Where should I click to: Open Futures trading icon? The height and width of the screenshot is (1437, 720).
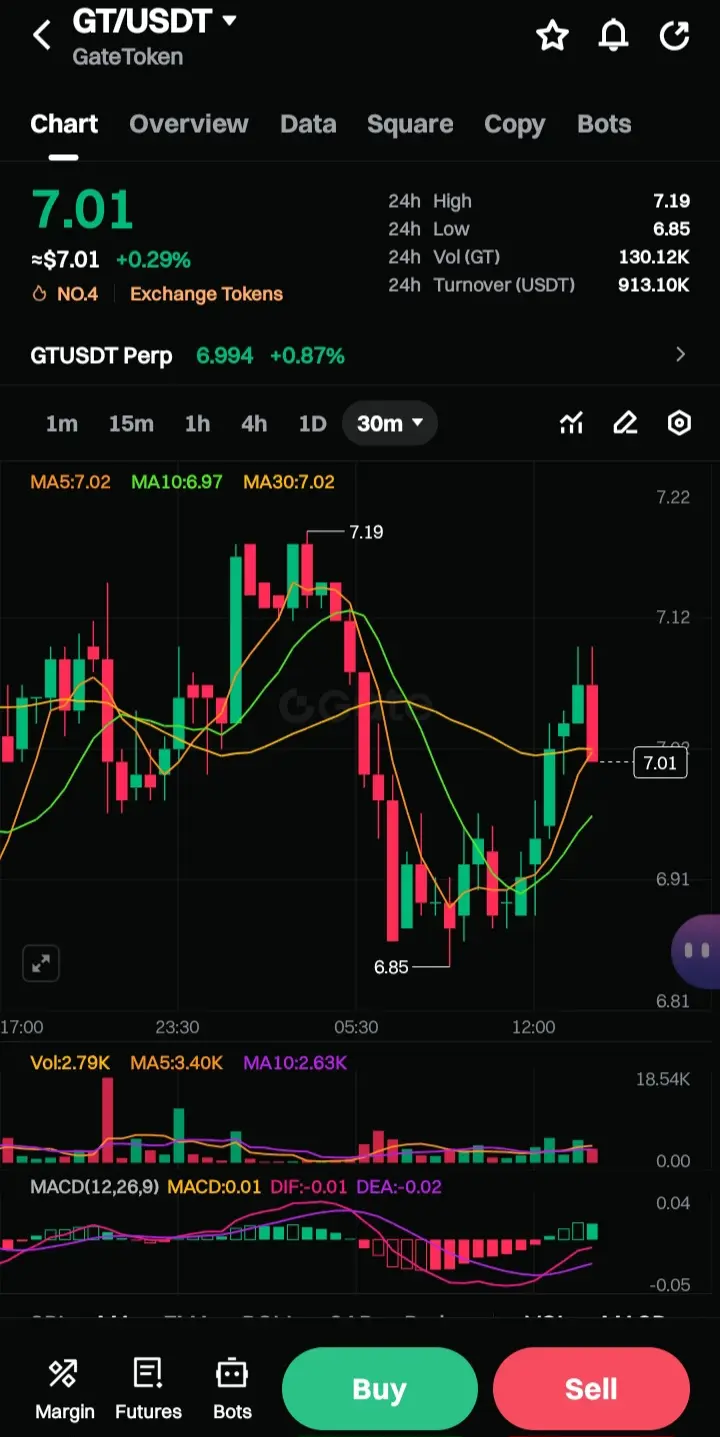pos(148,1389)
